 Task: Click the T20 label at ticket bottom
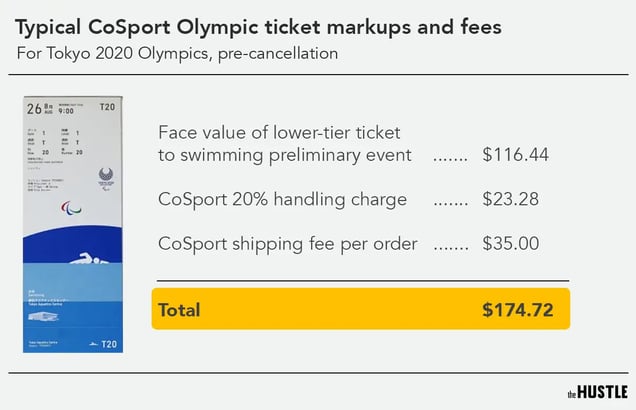pos(109,344)
